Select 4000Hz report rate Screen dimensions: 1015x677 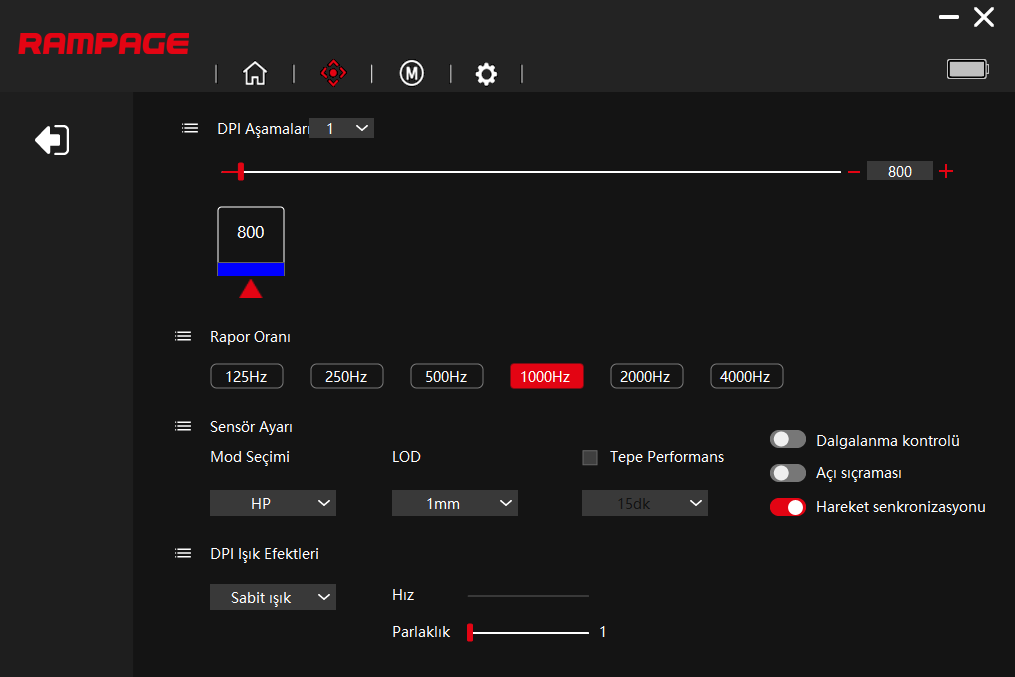click(746, 376)
